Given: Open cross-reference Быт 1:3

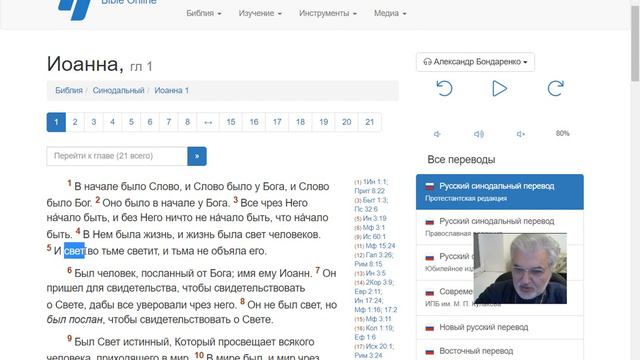Looking at the screenshot, I should 375,200.
